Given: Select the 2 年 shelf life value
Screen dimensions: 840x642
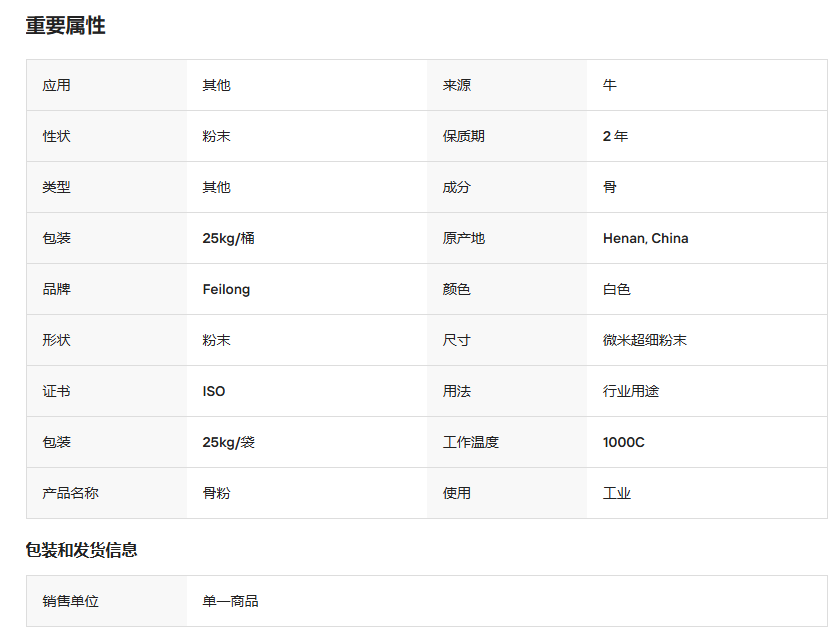Looking at the screenshot, I should (x=614, y=136).
